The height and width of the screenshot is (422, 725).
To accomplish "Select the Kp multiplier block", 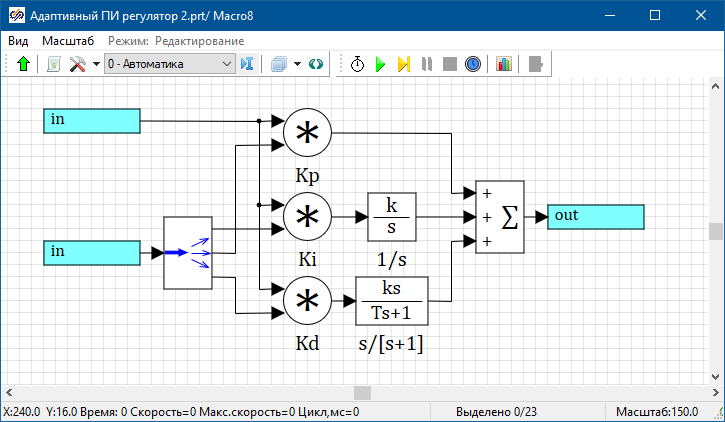I will [x=306, y=134].
